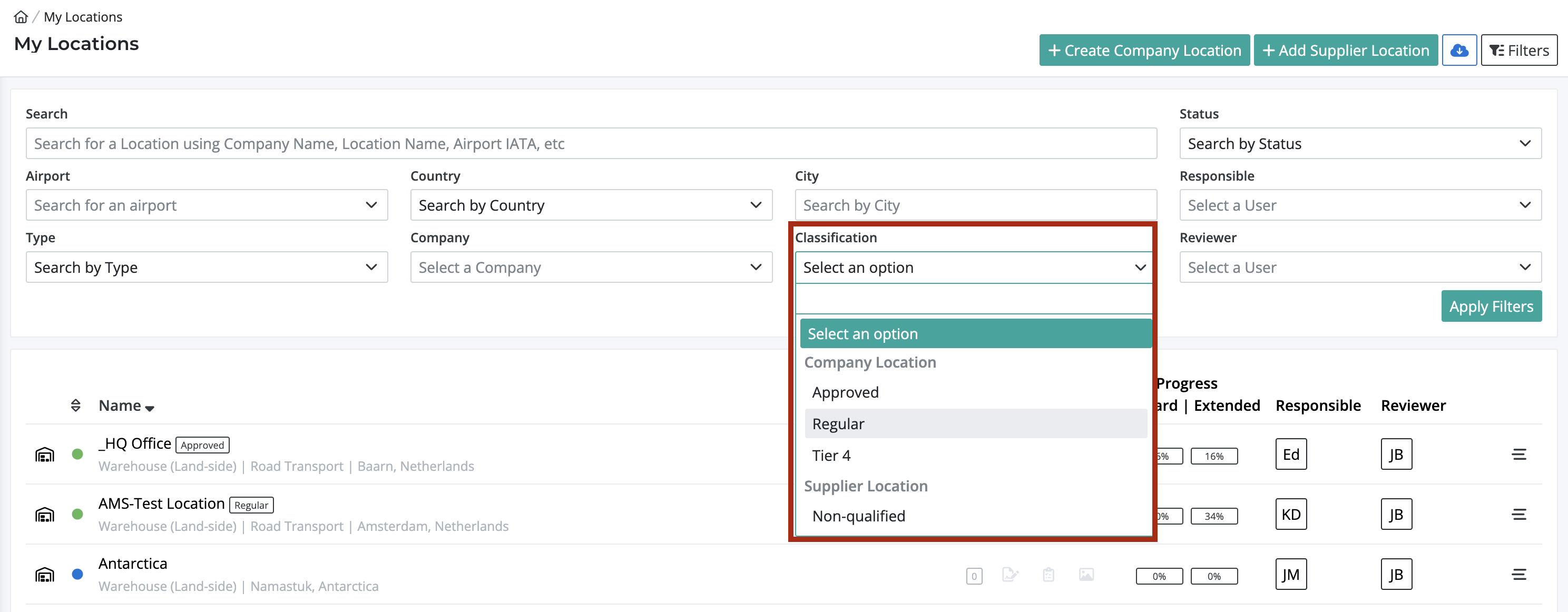Click warehouse icon for AMS-Test Location row
This screenshot has width=1568, height=612.
tap(44, 515)
